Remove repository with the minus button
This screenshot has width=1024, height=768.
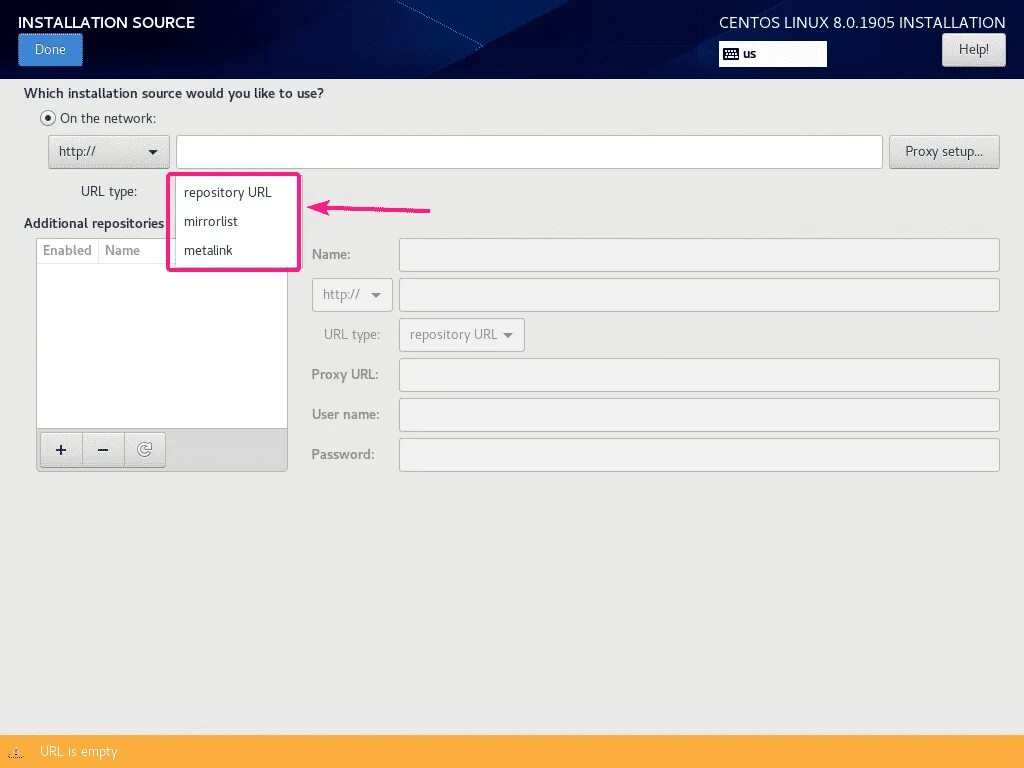[x=103, y=450]
